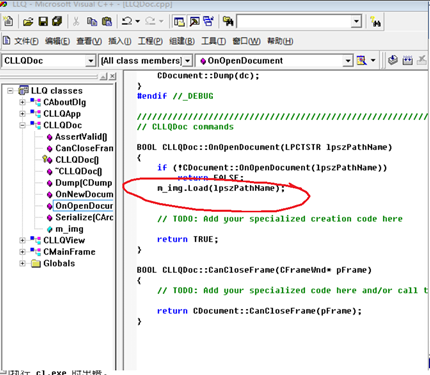Screen dimensions: 430x375
Task: Click the Search binoculars icon at toolbar end
Action: 376,22
